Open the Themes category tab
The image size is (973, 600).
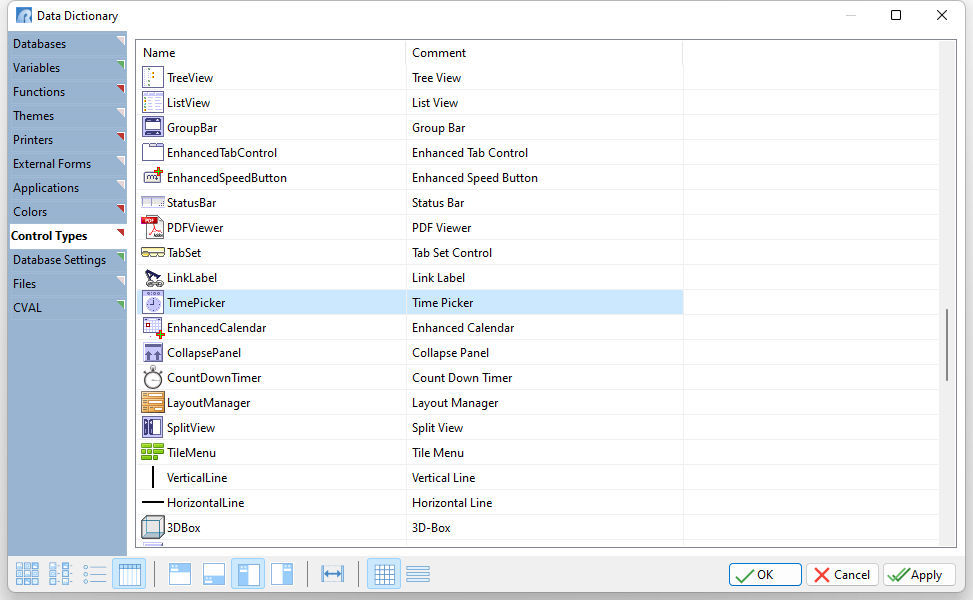(67, 116)
